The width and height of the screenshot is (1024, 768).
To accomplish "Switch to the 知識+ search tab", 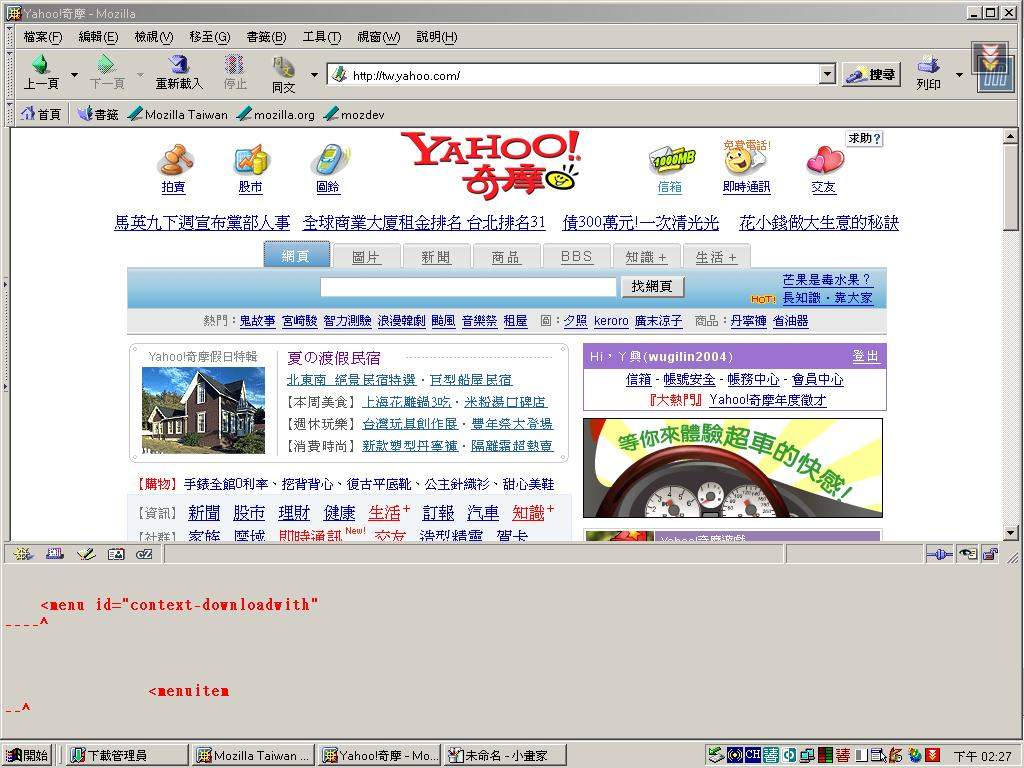I will tap(647, 256).
